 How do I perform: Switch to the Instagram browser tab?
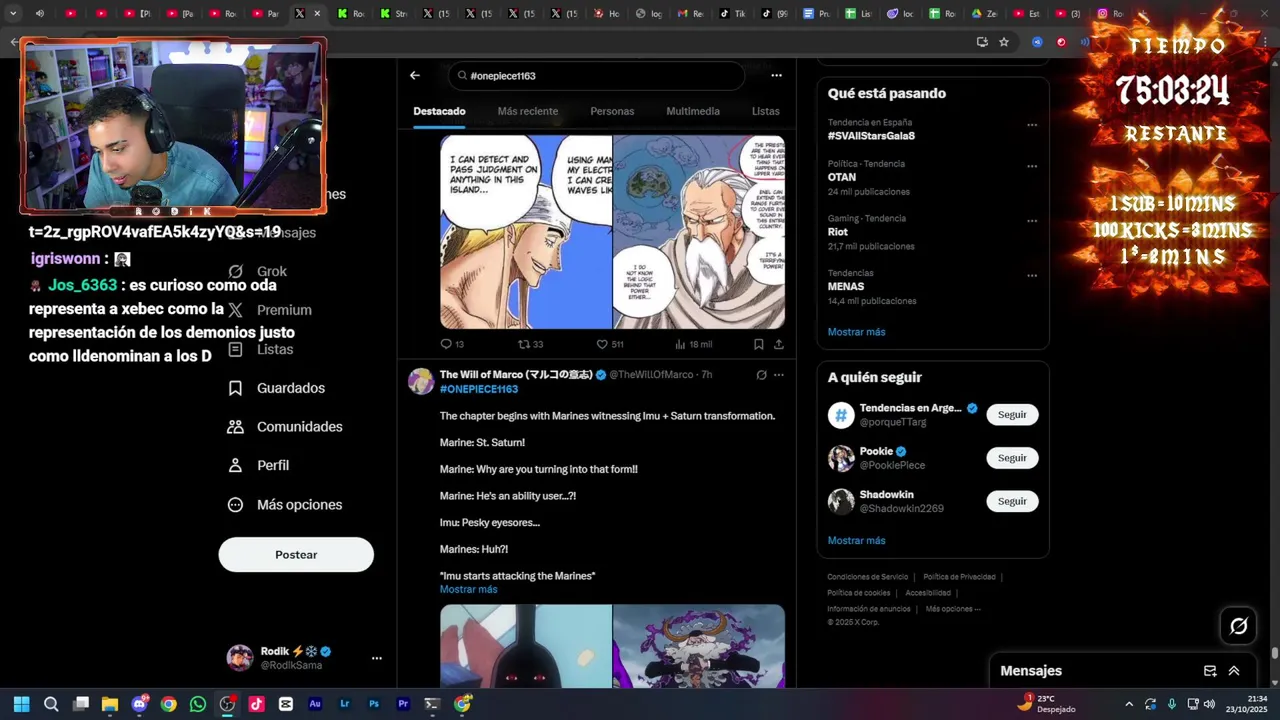coord(1110,14)
